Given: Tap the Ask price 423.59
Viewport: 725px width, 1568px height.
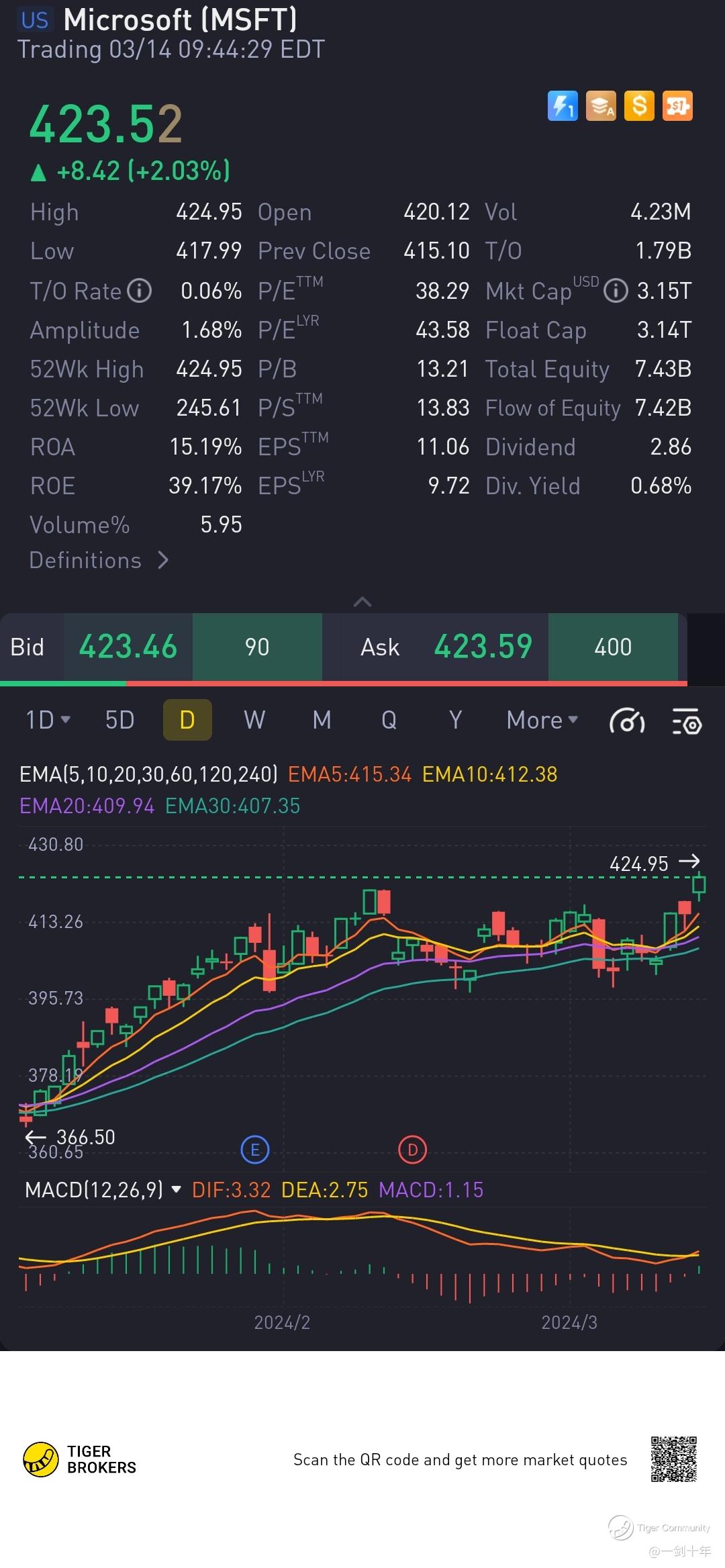Looking at the screenshot, I should pos(483,647).
